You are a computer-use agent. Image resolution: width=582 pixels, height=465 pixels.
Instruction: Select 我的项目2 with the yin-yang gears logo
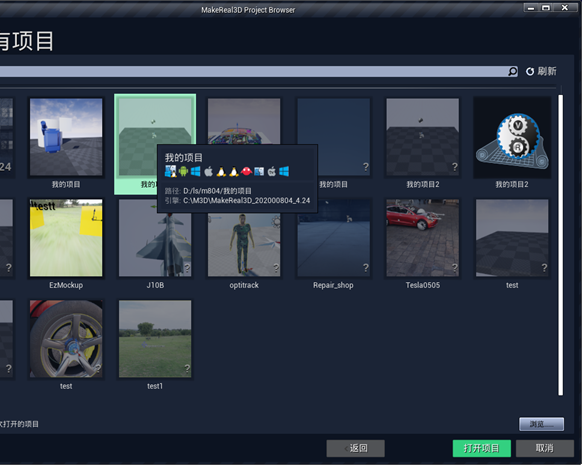[x=512, y=143]
